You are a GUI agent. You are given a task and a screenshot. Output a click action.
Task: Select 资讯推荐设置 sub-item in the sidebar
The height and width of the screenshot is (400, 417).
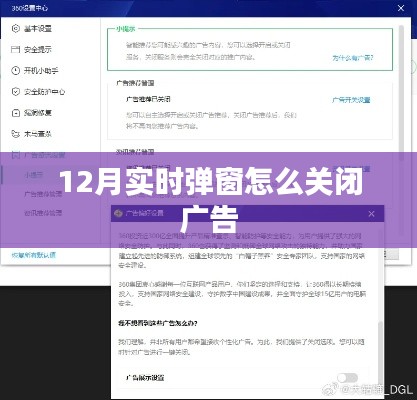pos(43,213)
